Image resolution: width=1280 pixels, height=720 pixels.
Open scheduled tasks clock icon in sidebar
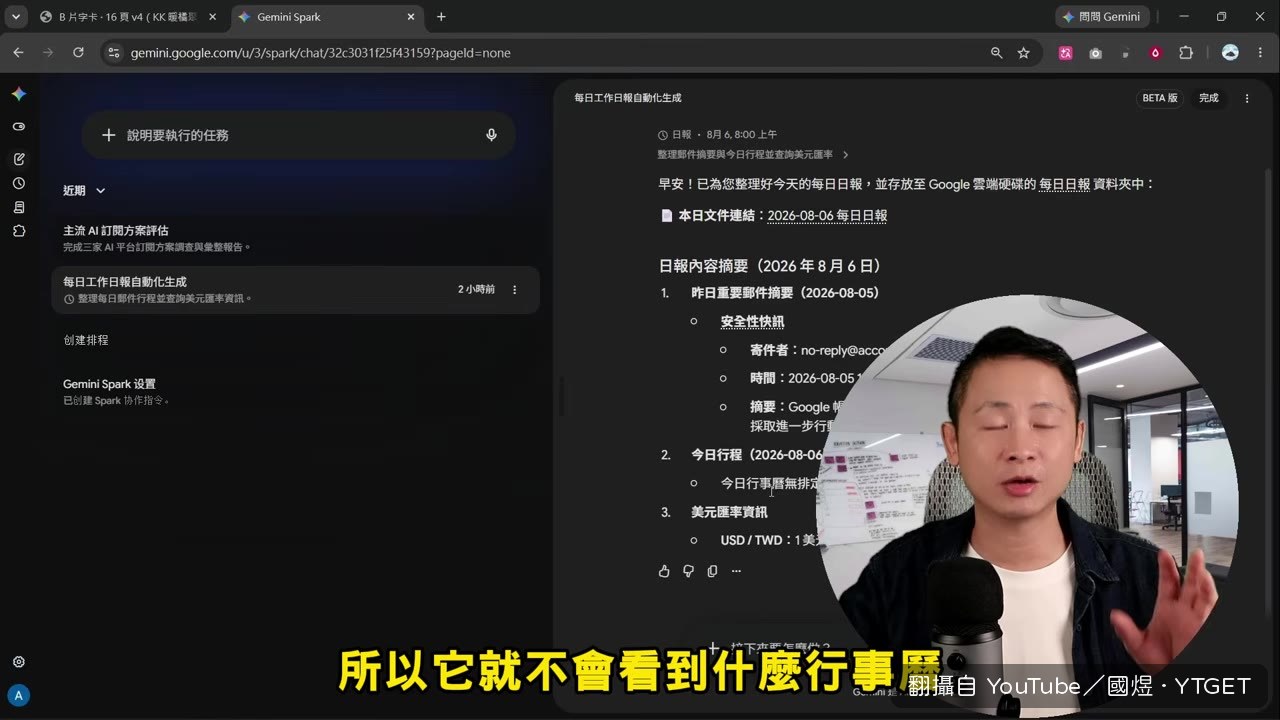pyautogui.click(x=18, y=183)
